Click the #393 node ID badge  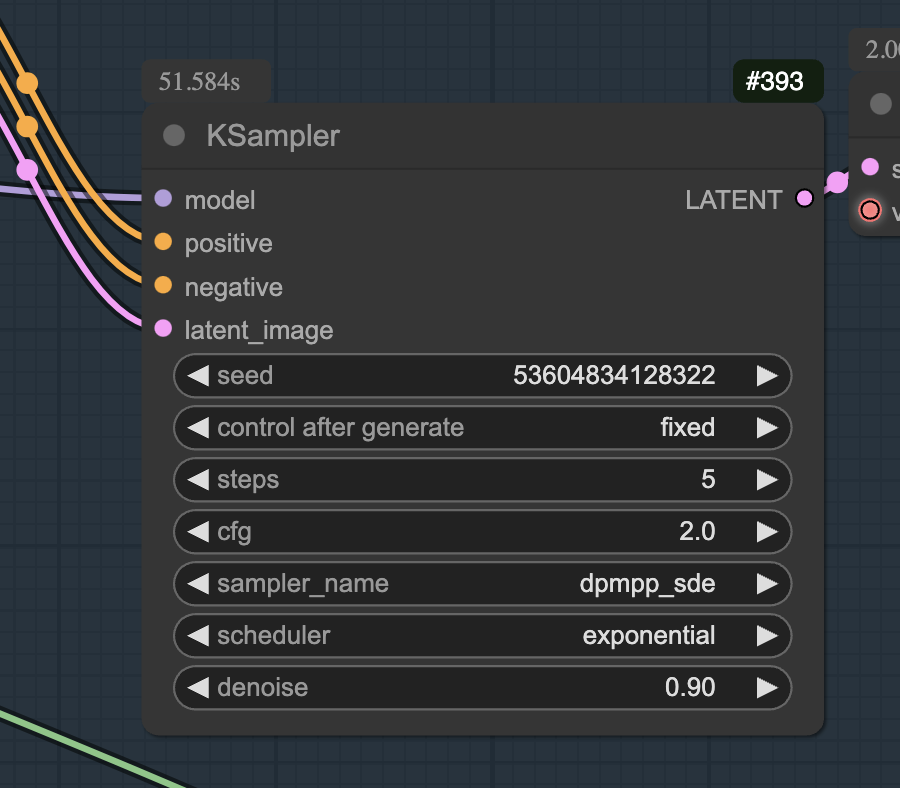point(778,81)
